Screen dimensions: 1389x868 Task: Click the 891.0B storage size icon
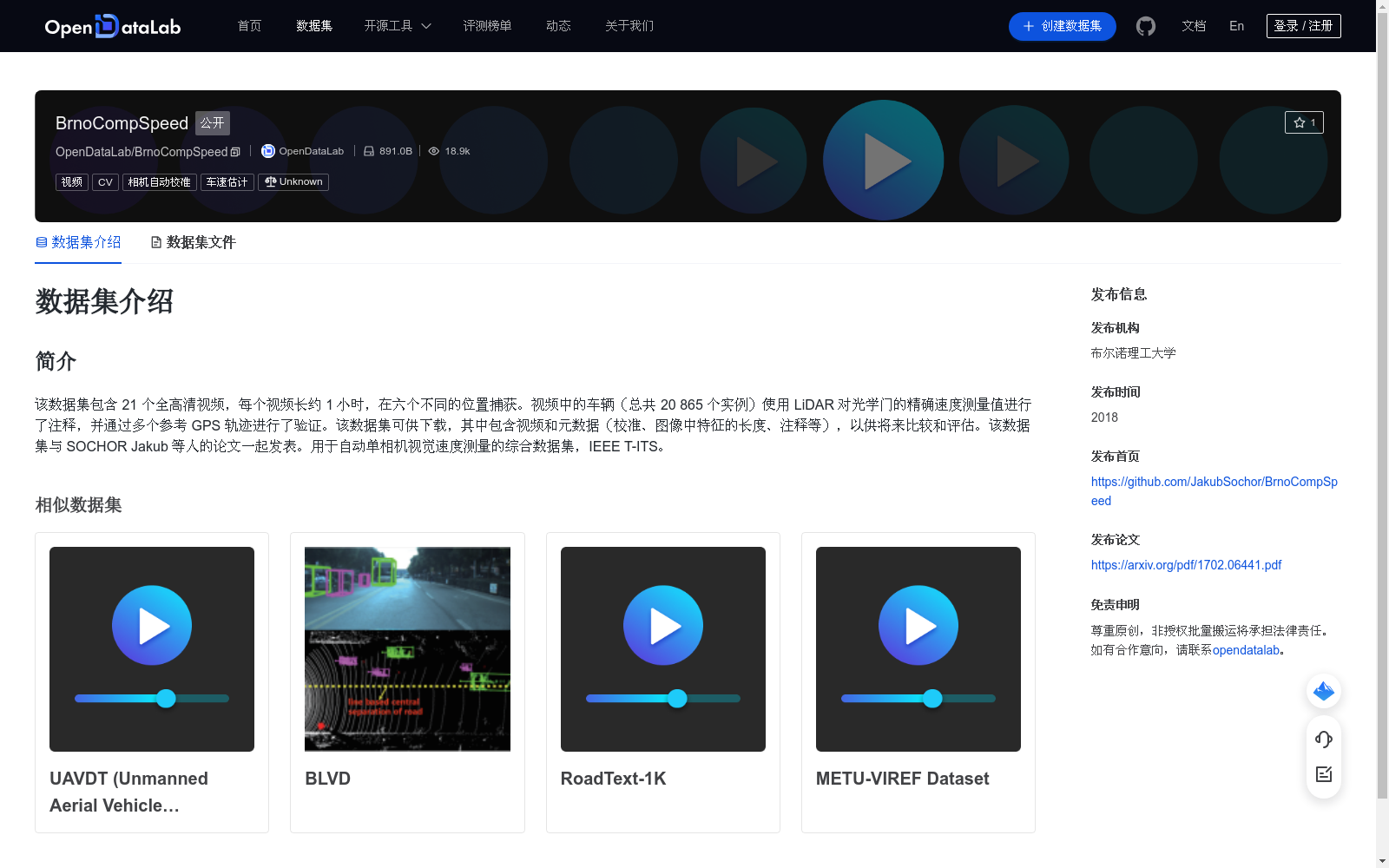coord(369,151)
